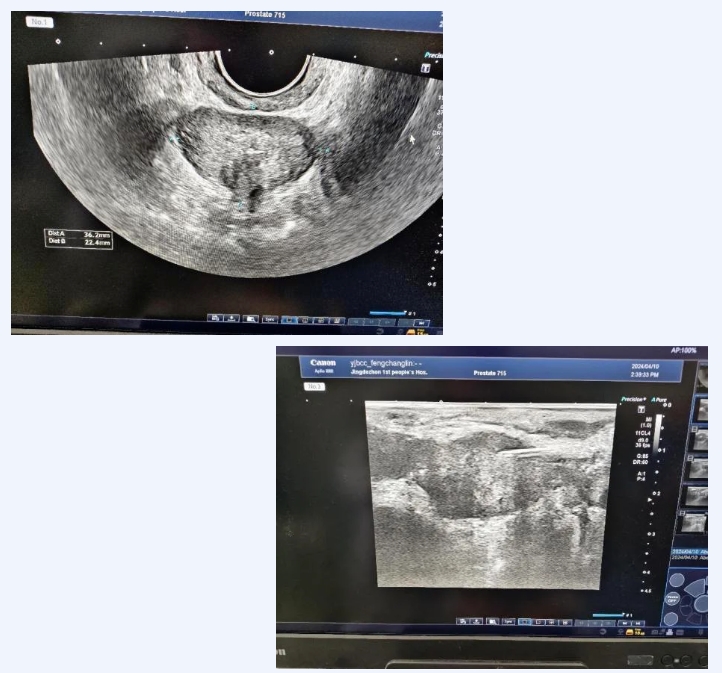Click the cine progress slider in bottom image

(609, 615)
